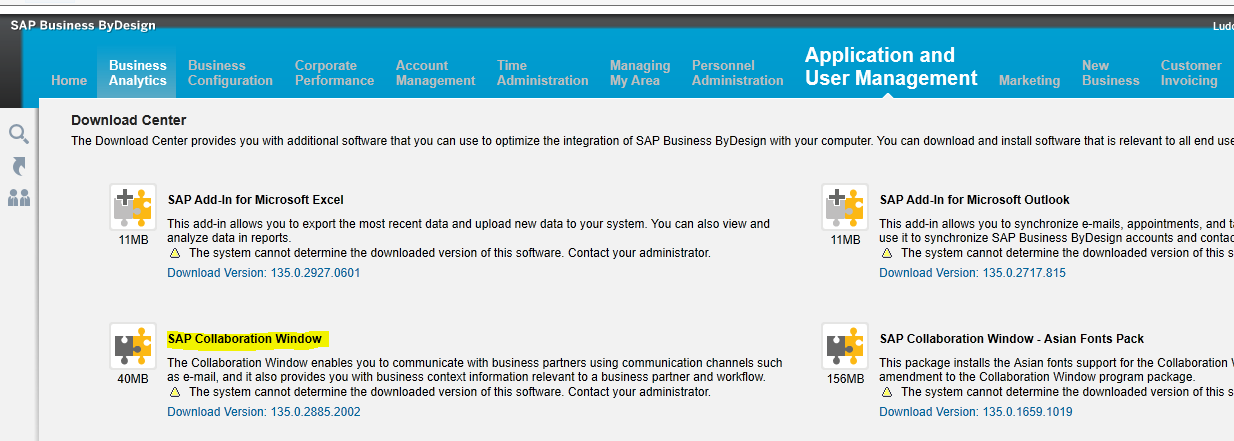Open the people icon in left sidebar
Image resolution: width=1234 pixels, height=441 pixels.
pos(19,198)
